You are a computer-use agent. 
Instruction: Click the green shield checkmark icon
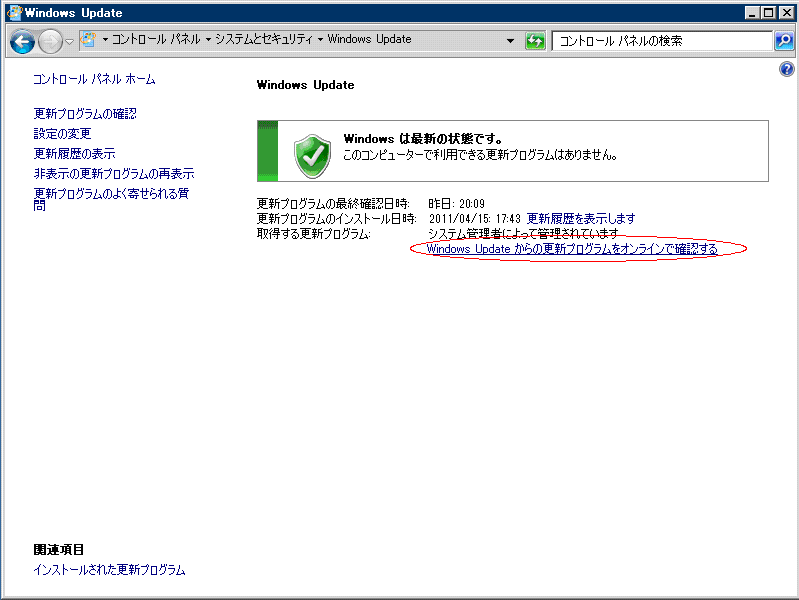click(x=312, y=156)
